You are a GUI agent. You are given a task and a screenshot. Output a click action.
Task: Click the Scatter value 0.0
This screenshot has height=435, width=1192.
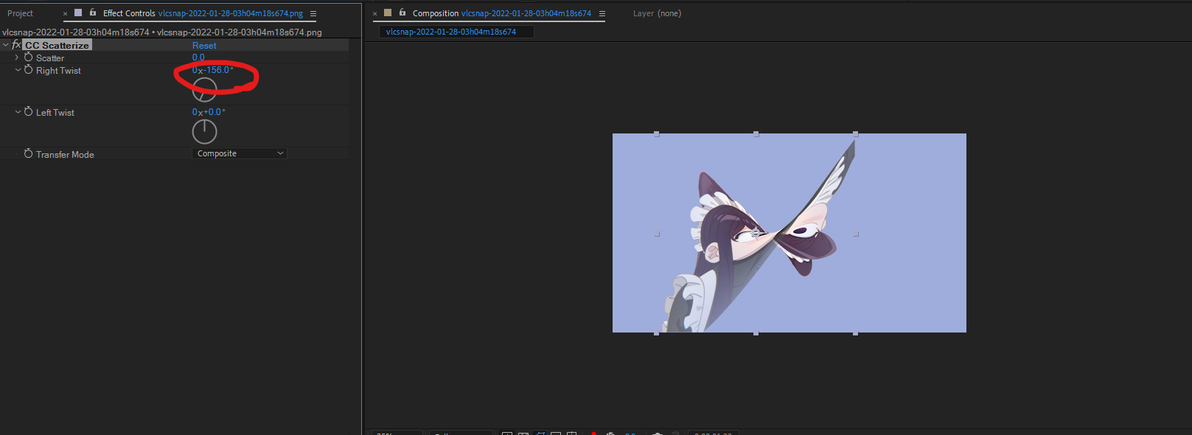pos(198,58)
